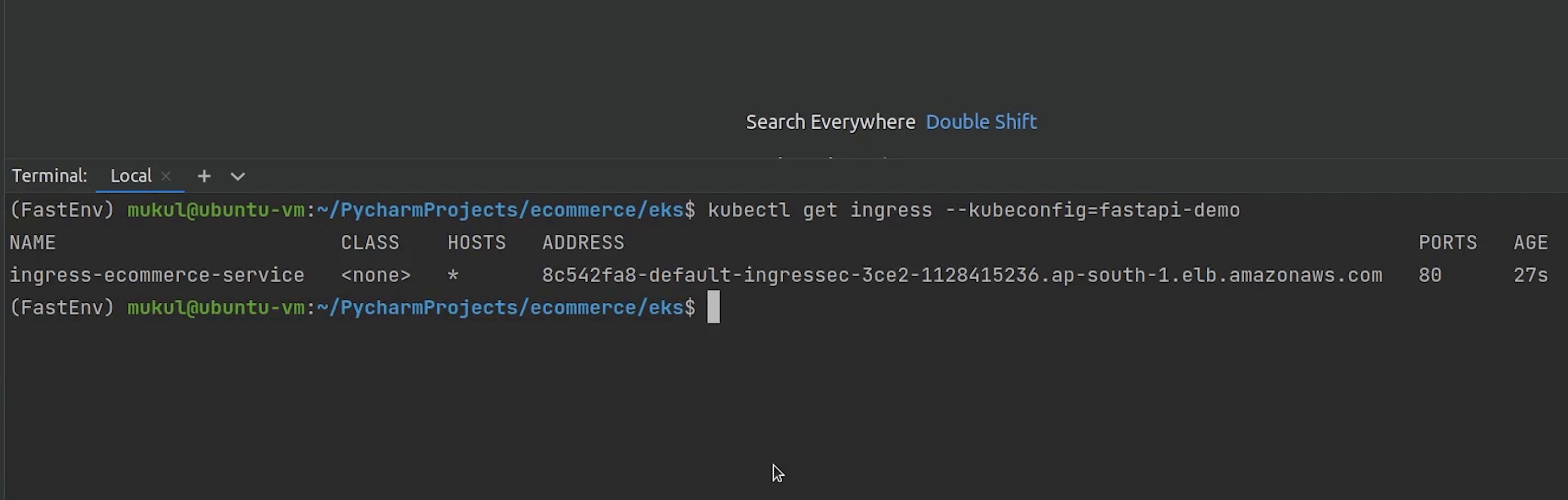The width and height of the screenshot is (1568, 500).
Task: Click the ADDRESS column header
Action: 582,243
